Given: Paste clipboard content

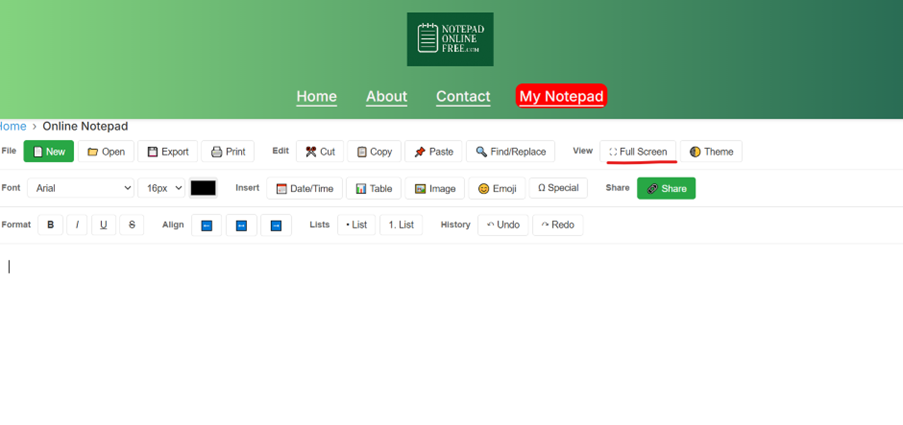Looking at the screenshot, I should [x=433, y=152].
